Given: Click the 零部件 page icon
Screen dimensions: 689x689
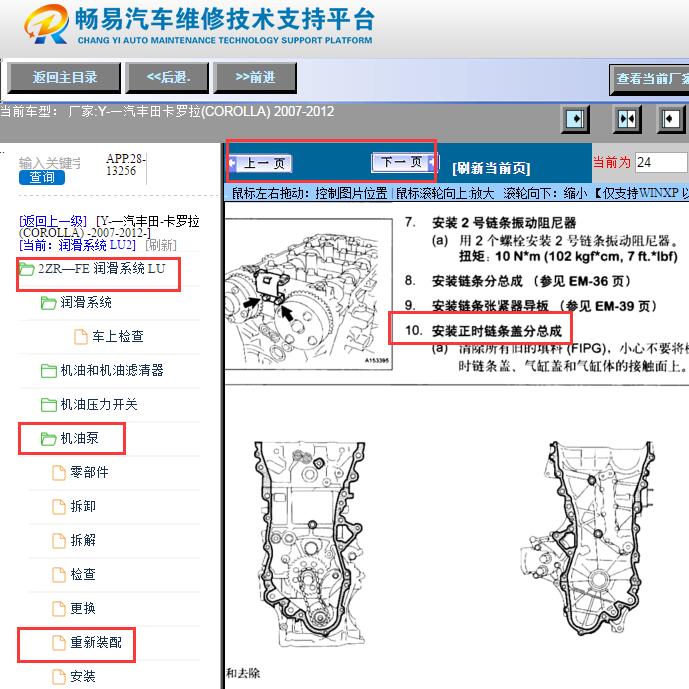Looking at the screenshot, I should [59, 473].
